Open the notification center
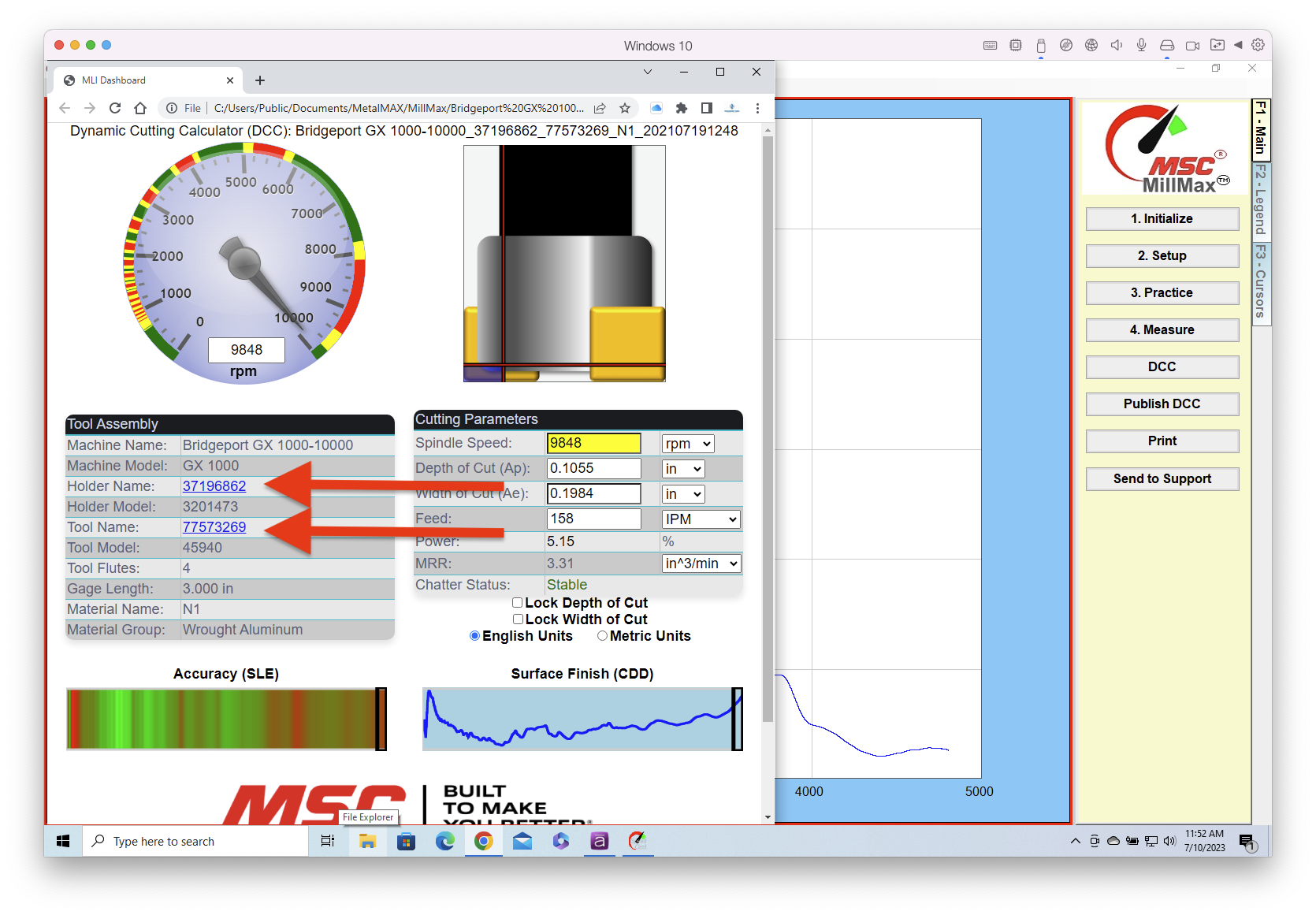1316x915 pixels. pos(1247,842)
